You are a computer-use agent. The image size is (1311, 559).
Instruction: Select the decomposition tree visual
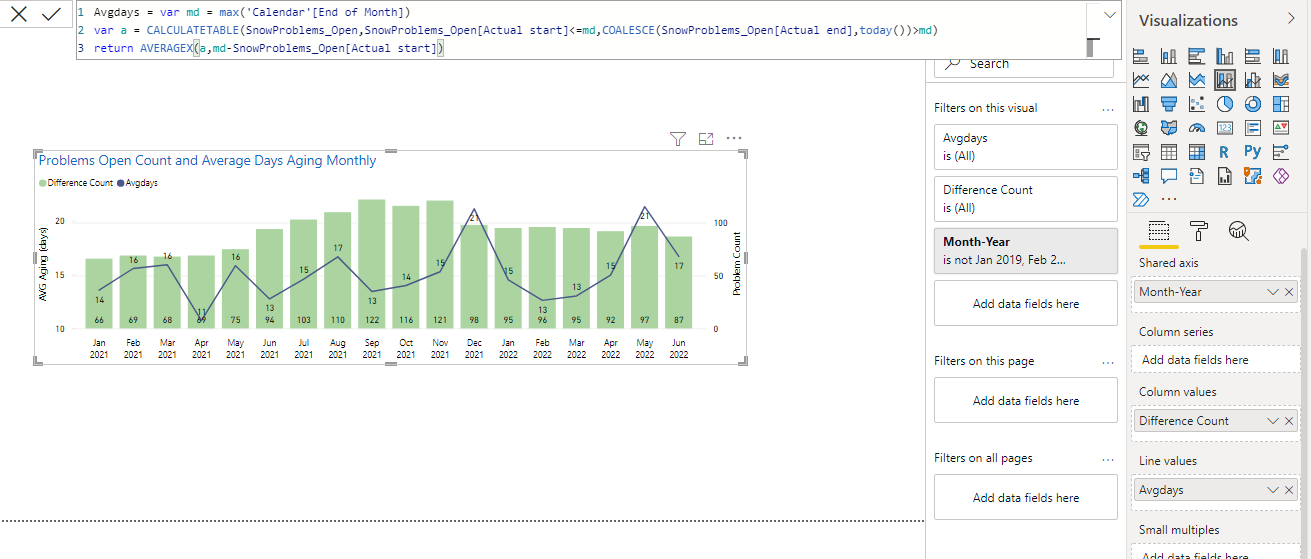1141,176
